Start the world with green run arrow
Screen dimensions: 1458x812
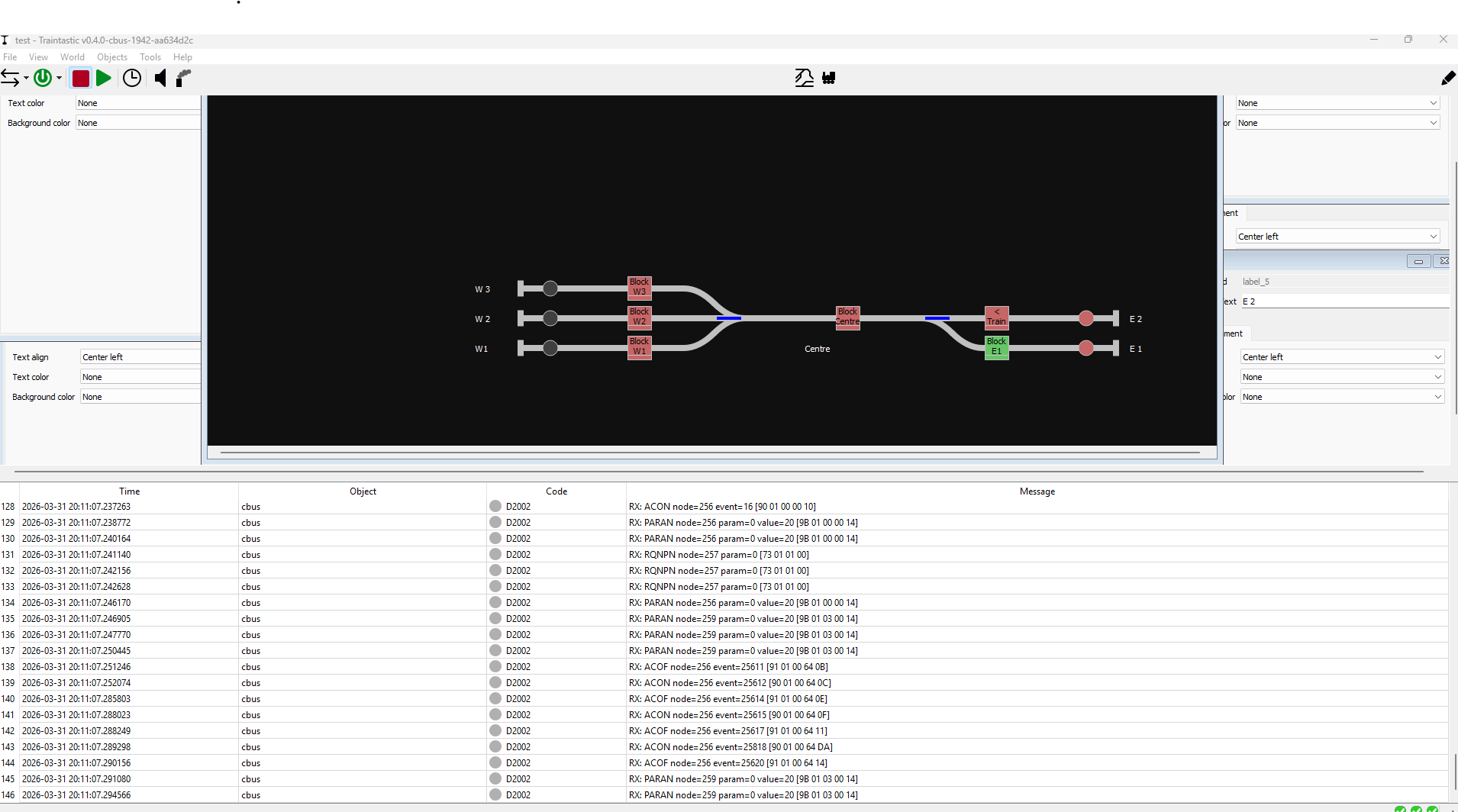pyautogui.click(x=104, y=78)
